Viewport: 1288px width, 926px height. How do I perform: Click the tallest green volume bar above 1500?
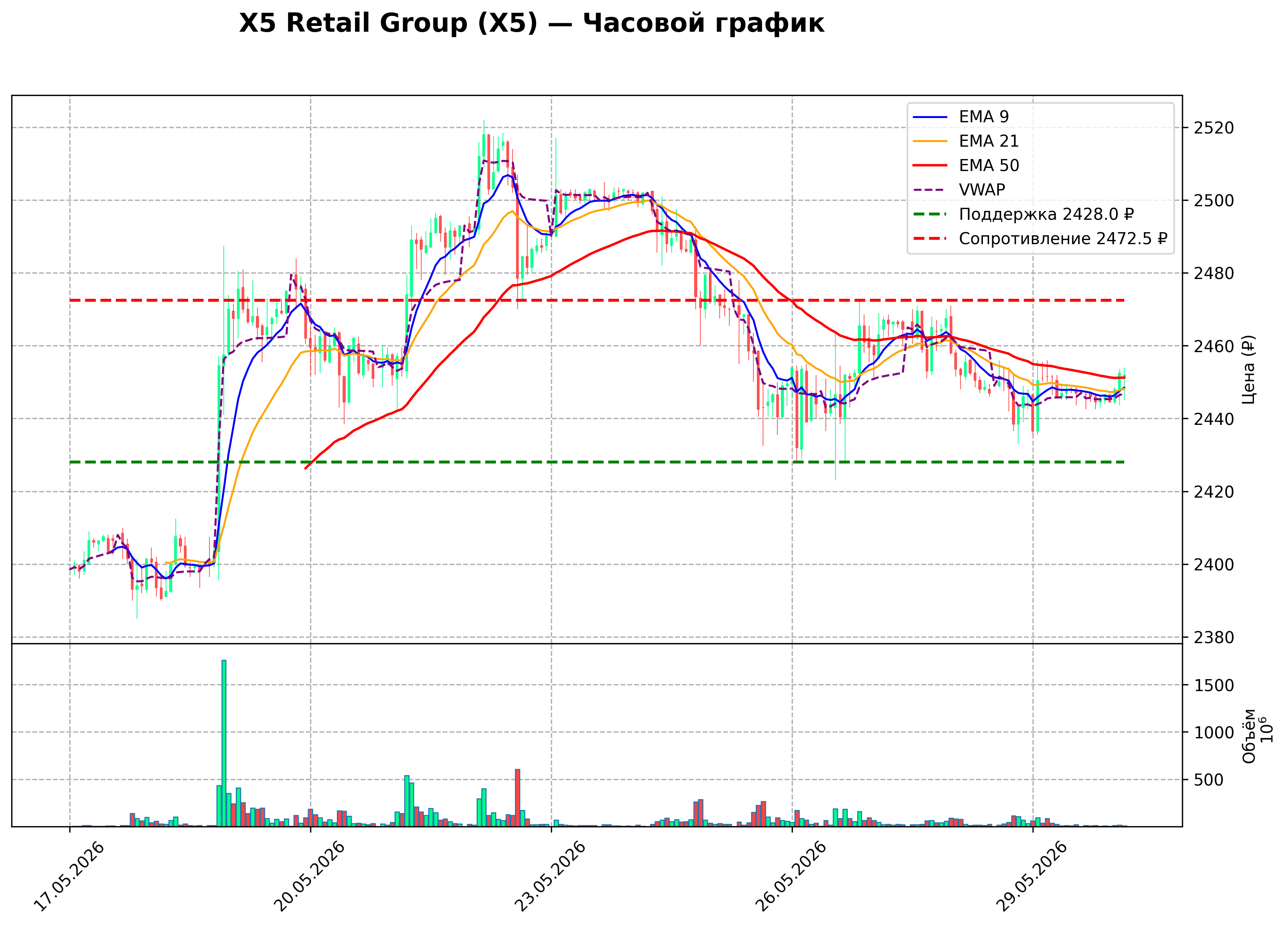tap(224, 743)
